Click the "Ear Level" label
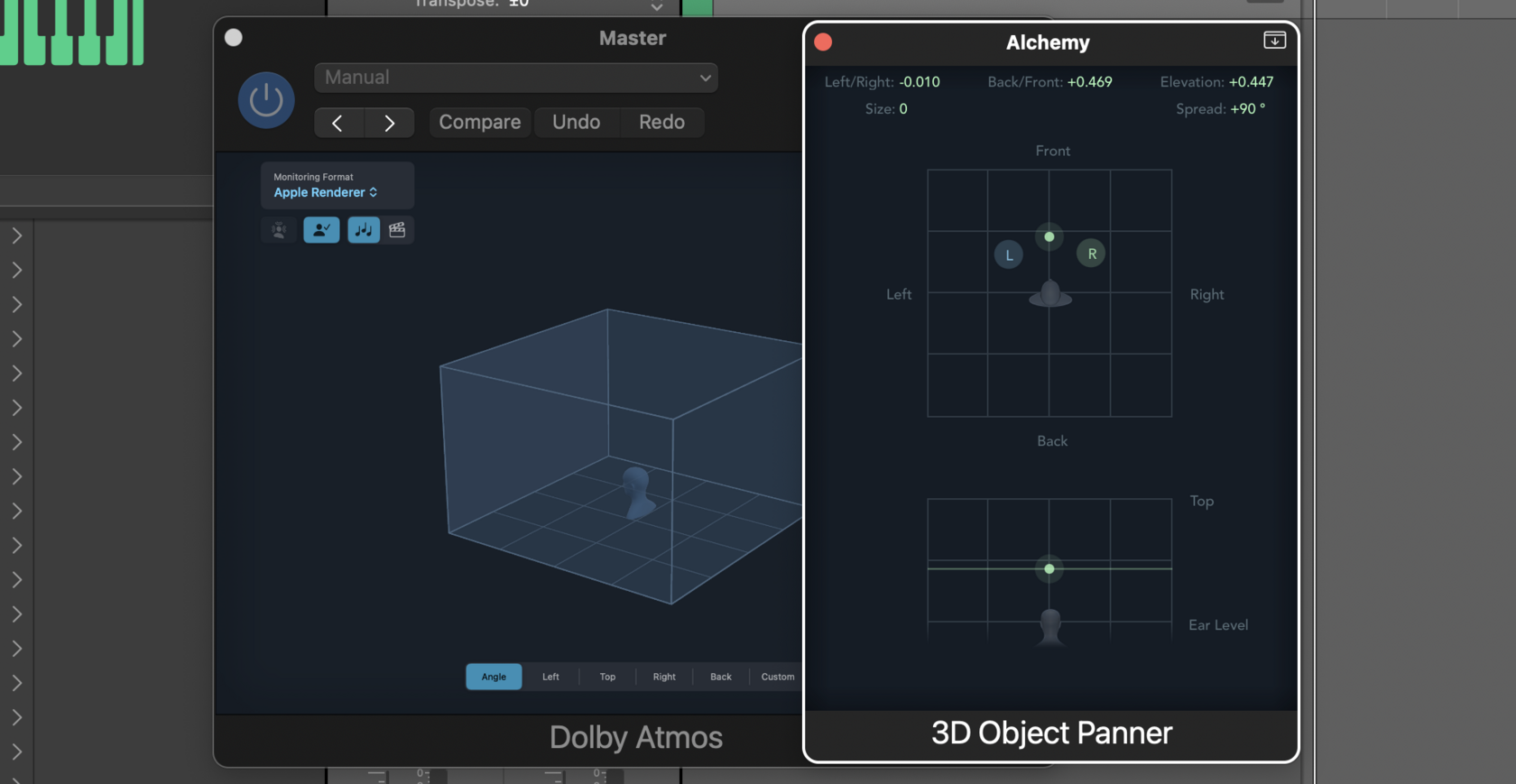The width and height of the screenshot is (1516, 784). (1218, 625)
